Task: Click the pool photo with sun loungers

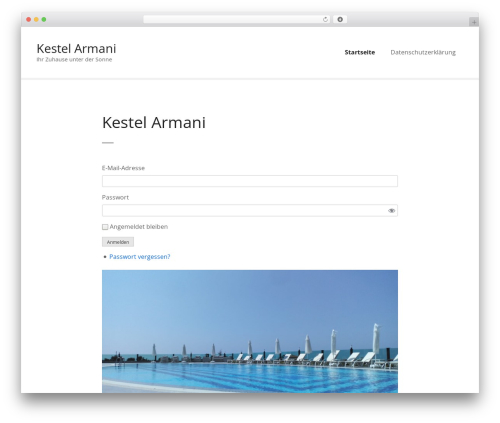Action: 250,331
